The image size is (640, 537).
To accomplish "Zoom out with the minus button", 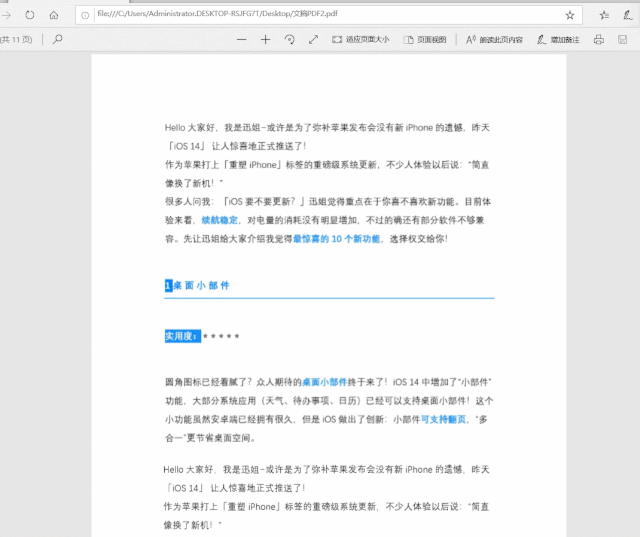I will coord(242,40).
